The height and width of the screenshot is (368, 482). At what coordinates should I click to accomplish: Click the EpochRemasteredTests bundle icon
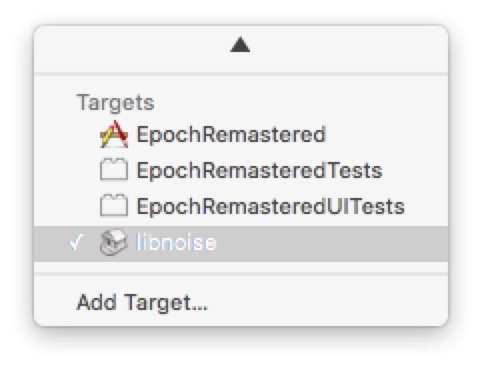pyautogui.click(x=114, y=170)
